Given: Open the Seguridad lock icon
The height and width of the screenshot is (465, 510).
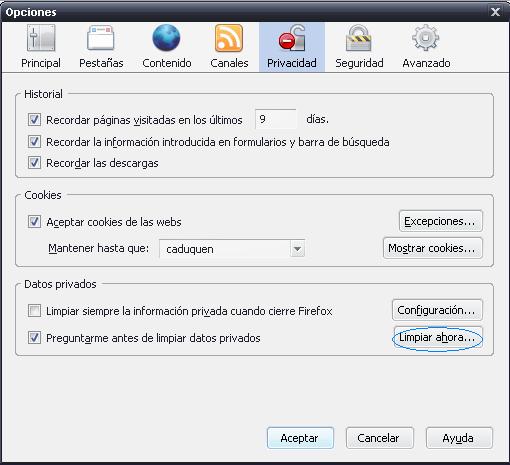Looking at the screenshot, I should pyautogui.click(x=359, y=38).
